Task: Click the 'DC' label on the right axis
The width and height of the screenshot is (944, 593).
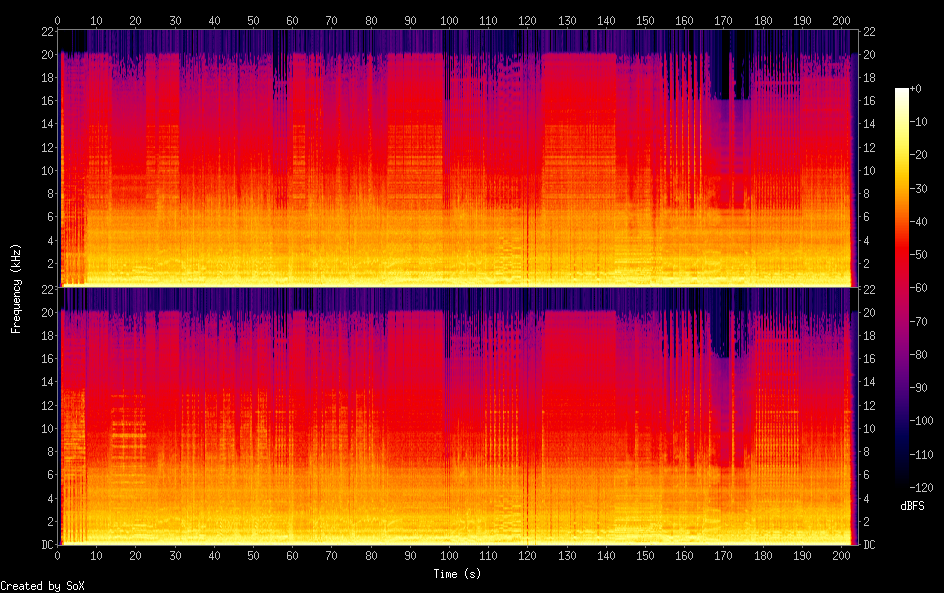Action: 870,545
